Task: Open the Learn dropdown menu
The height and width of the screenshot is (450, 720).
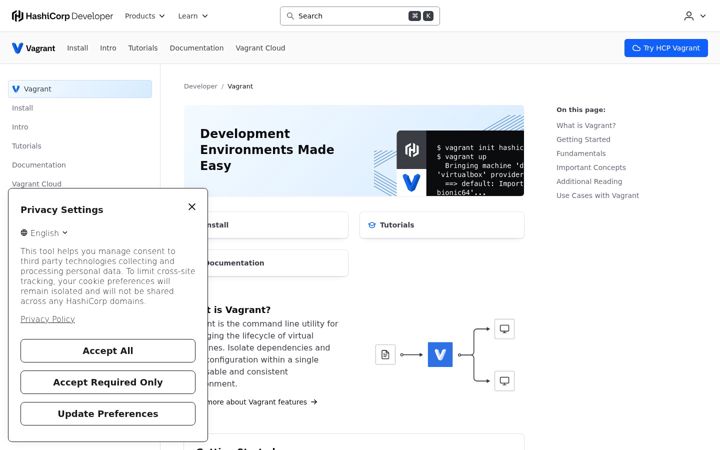Action: click(193, 16)
